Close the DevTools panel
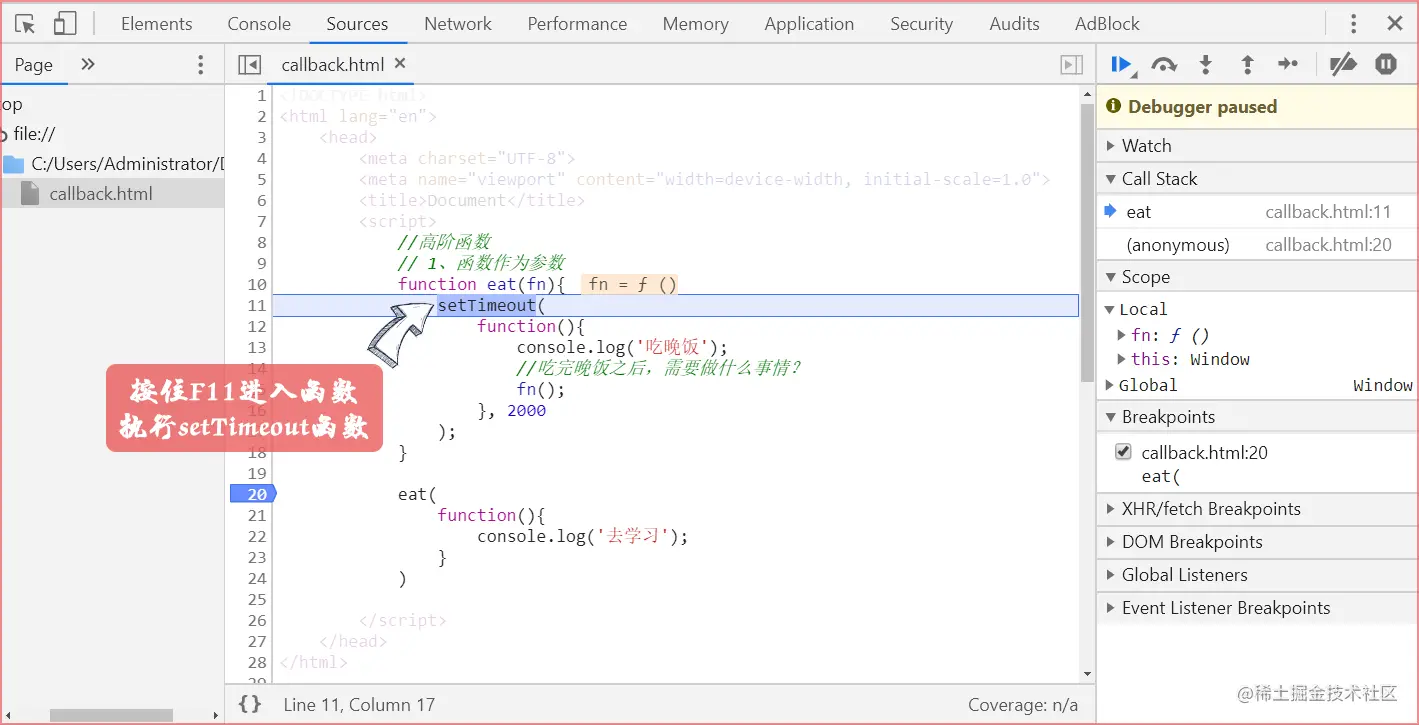The image size is (1419, 725). point(1395,24)
